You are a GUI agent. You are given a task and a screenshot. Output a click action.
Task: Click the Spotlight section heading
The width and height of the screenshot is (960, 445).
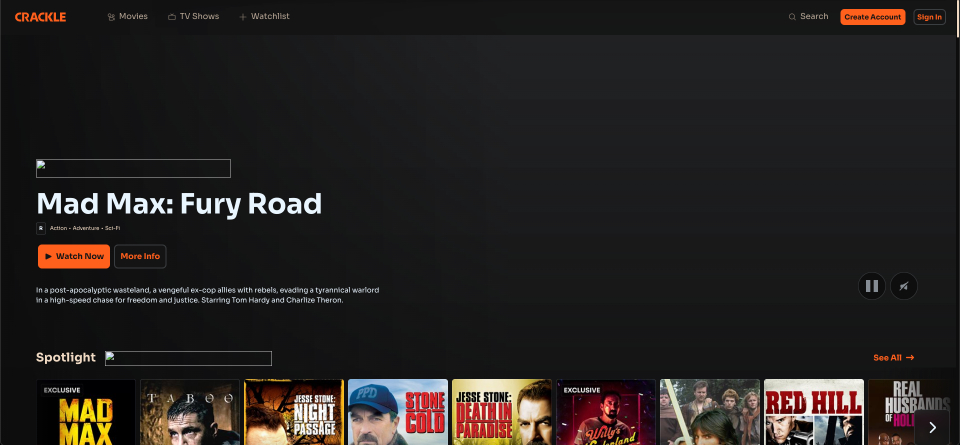(66, 357)
